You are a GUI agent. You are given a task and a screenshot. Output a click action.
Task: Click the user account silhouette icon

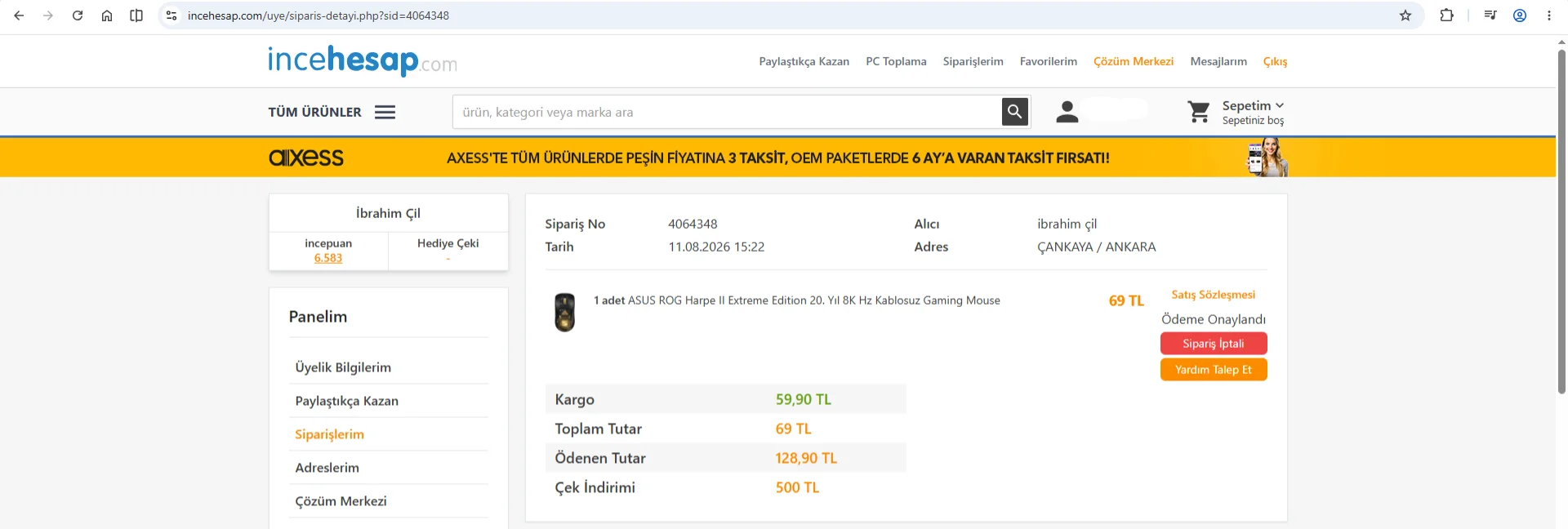tap(1067, 112)
